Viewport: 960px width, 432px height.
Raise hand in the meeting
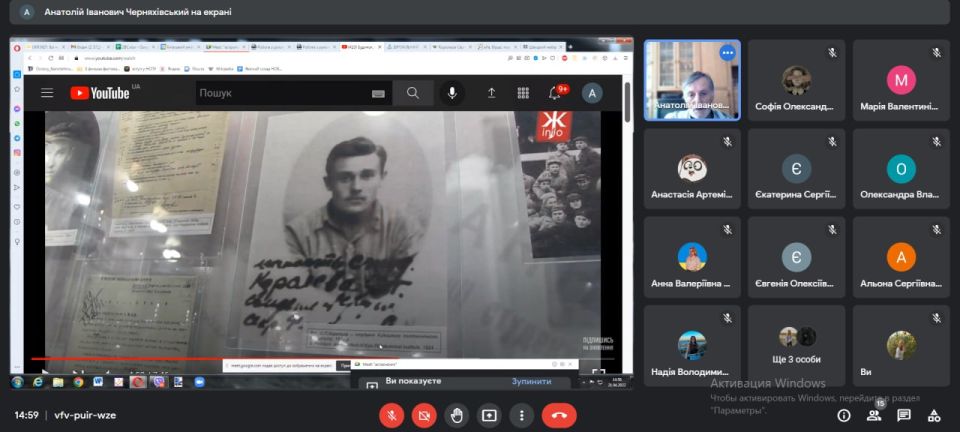[x=457, y=415]
